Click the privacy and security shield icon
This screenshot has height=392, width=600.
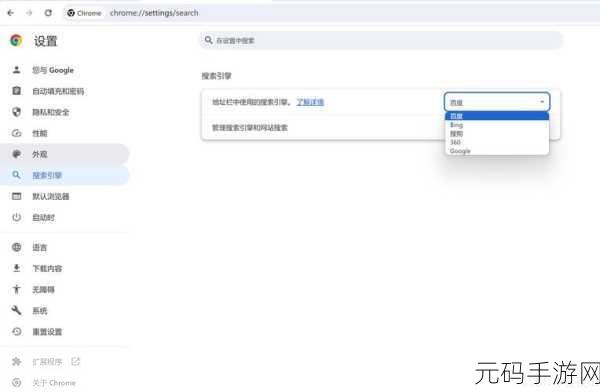click(16, 112)
